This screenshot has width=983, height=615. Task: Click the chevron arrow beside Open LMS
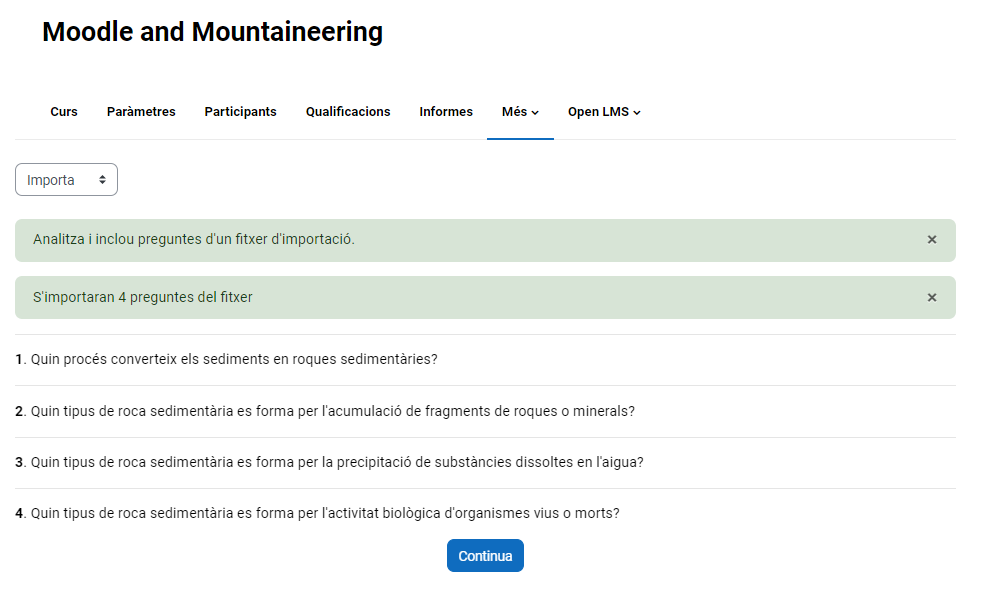637,113
